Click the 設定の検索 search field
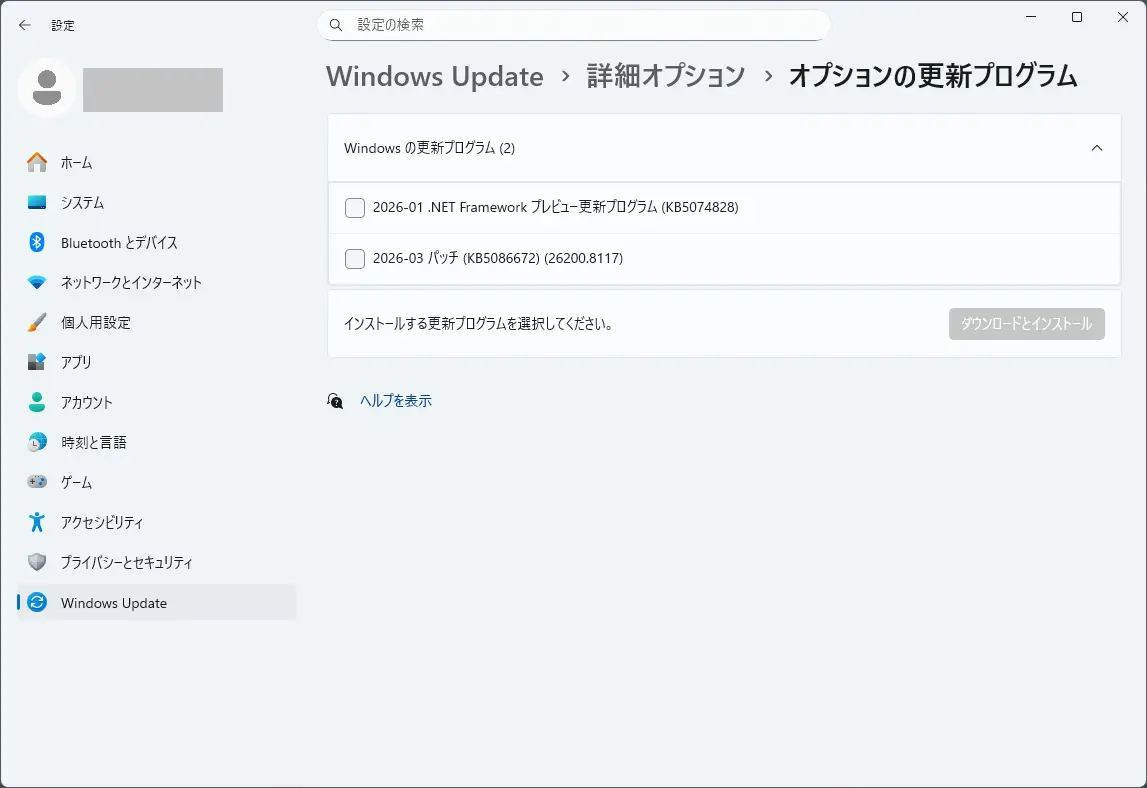1147x788 pixels. 580,25
